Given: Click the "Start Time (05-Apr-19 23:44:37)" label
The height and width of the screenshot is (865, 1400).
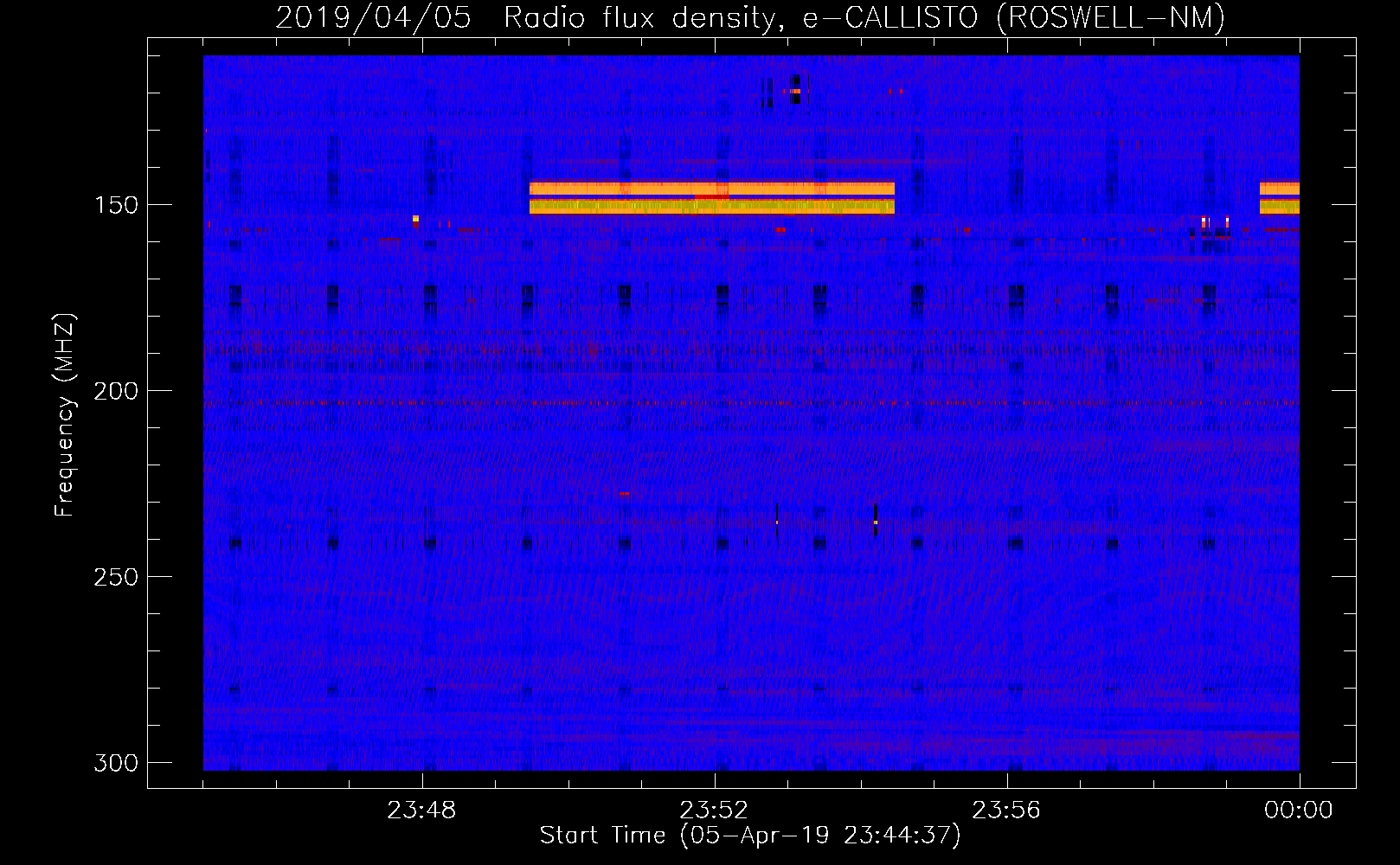Looking at the screenshot, I should [x=750, y=836].
